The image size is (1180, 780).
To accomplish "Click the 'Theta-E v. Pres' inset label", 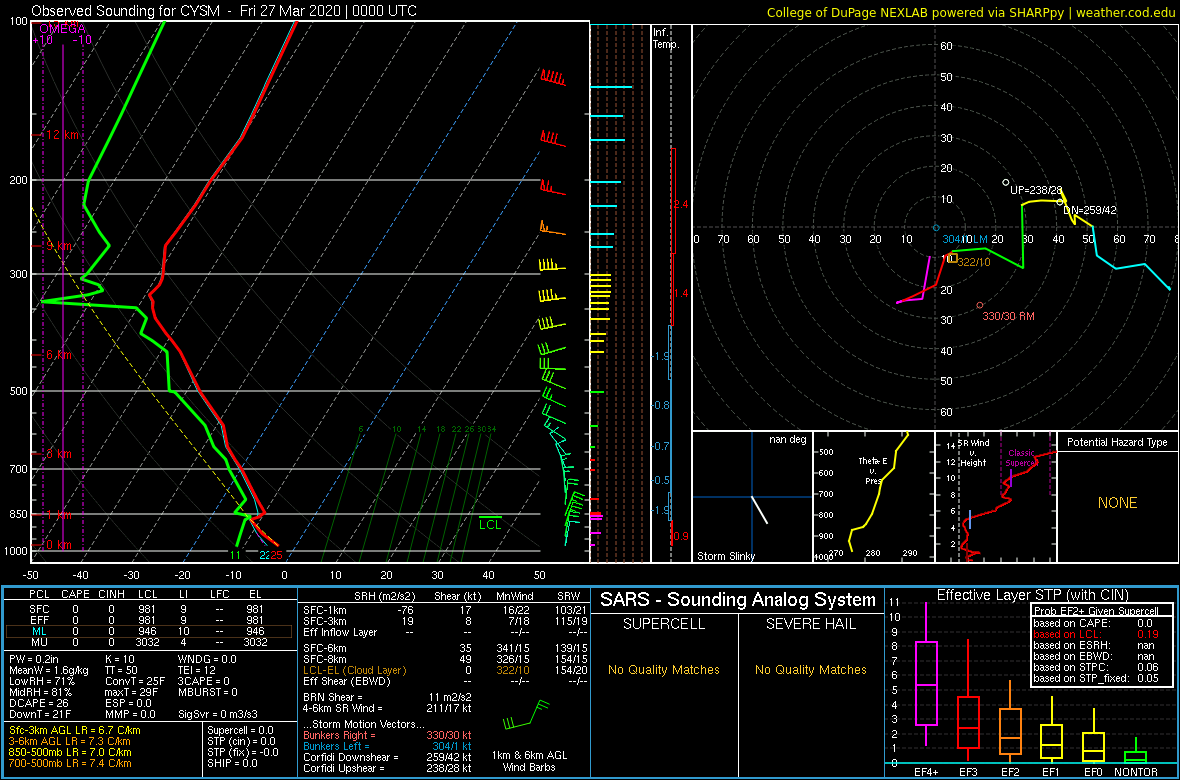I will tap(873, 470).
